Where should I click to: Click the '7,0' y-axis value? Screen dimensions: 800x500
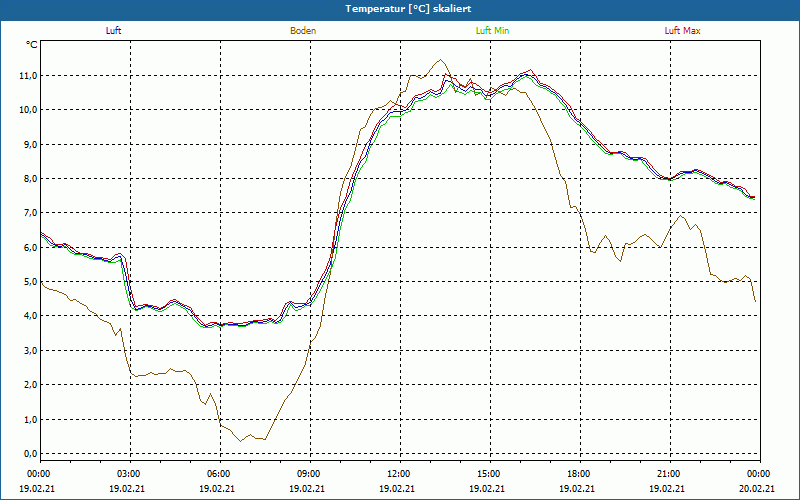30,213
